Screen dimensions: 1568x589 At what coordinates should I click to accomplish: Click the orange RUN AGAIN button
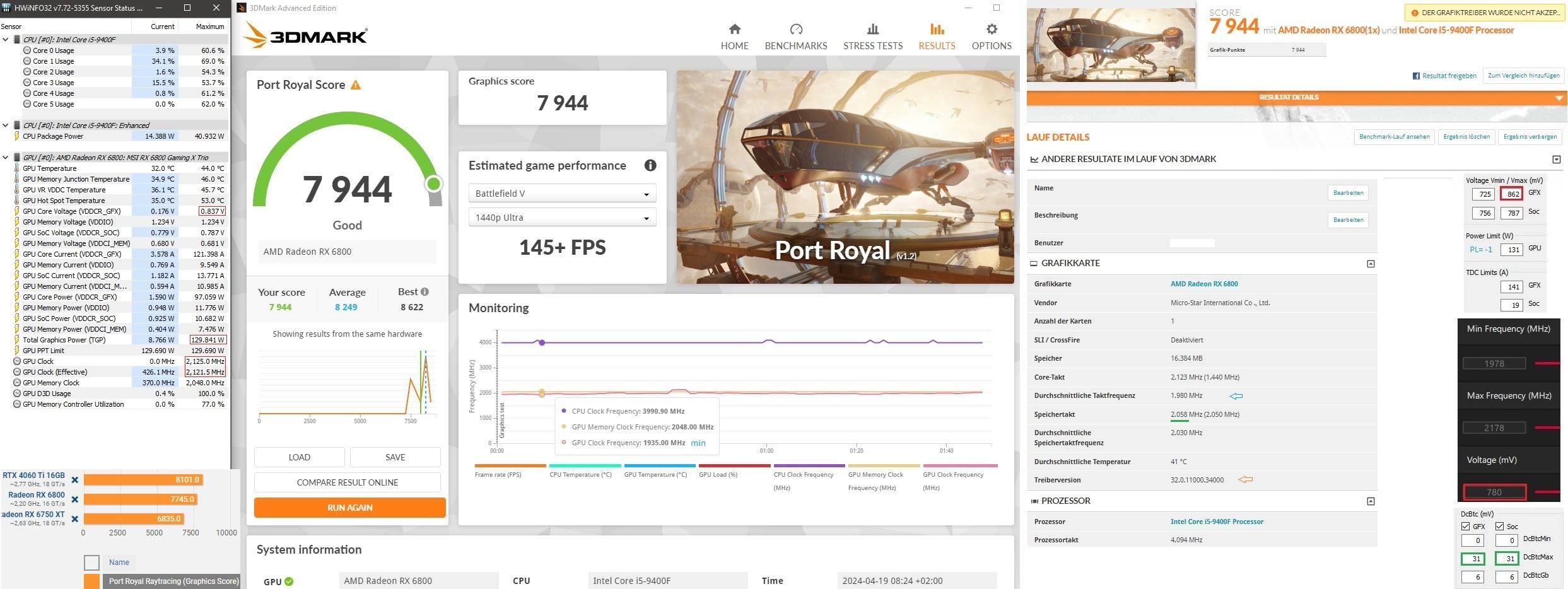[x=349, y=508]
